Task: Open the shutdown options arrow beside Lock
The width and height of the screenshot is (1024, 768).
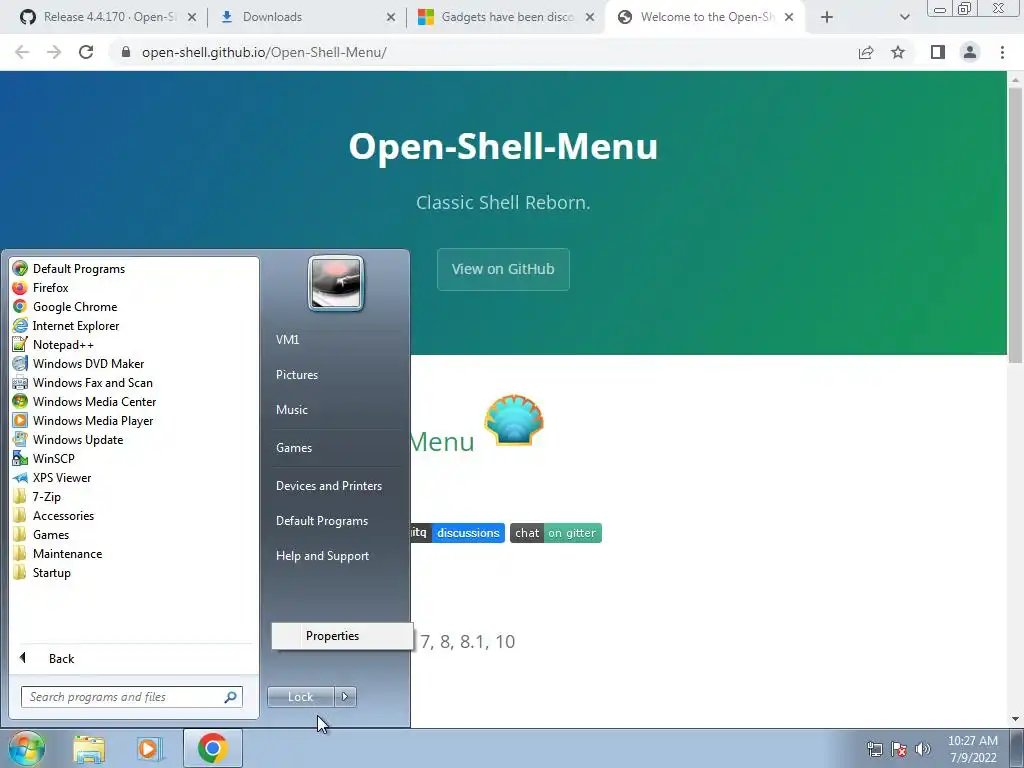Action: pyautogui.click(x=345, y=697)
